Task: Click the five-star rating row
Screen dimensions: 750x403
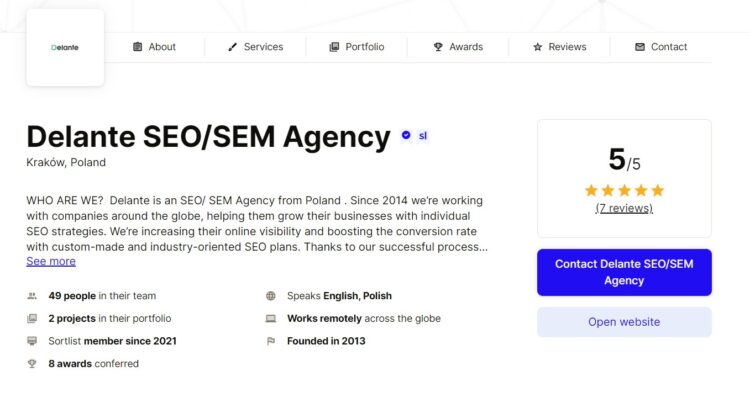Action: click(x=624, y=191)
